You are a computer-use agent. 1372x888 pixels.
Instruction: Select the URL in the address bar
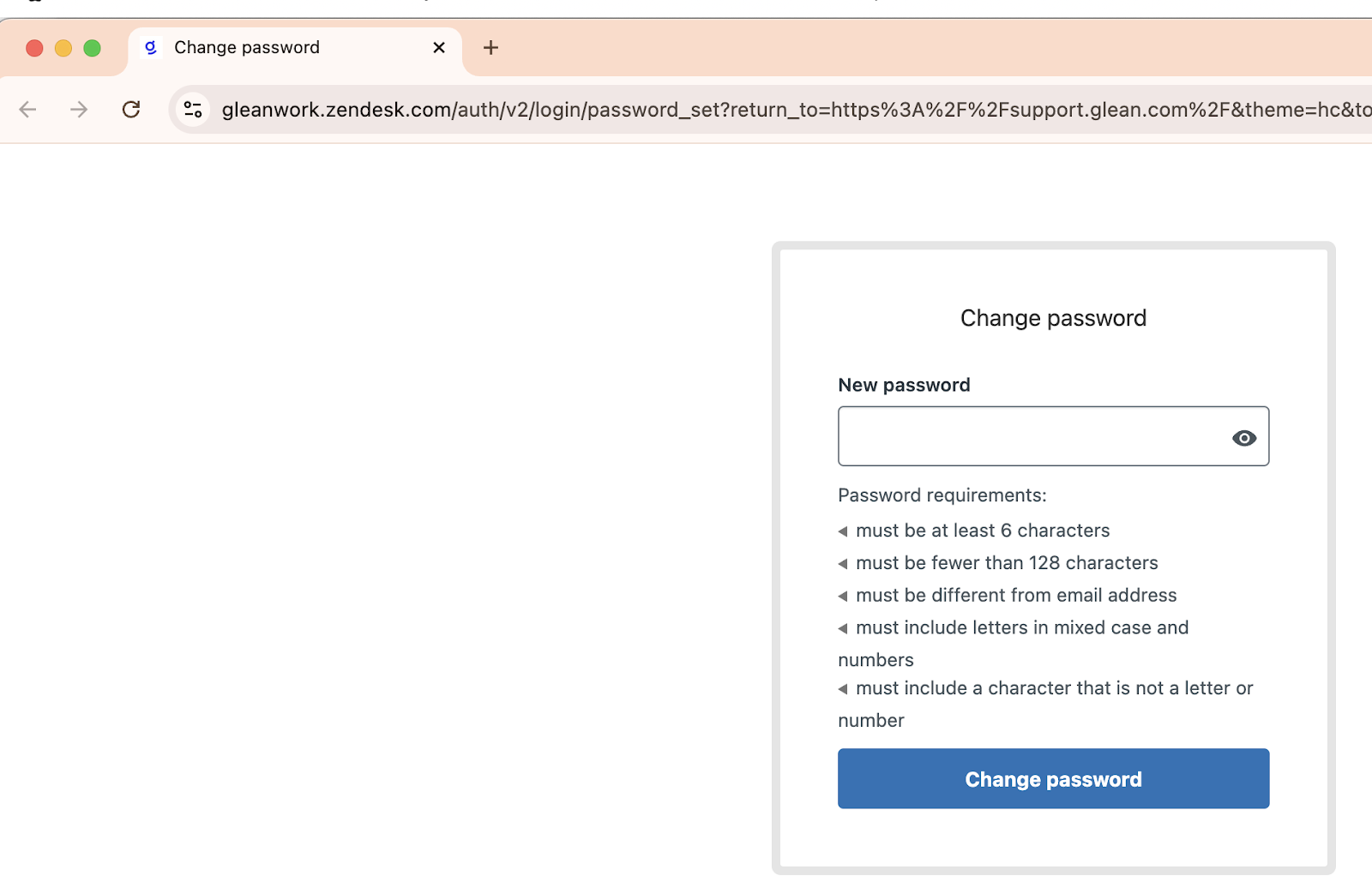(x=600, y=109)
